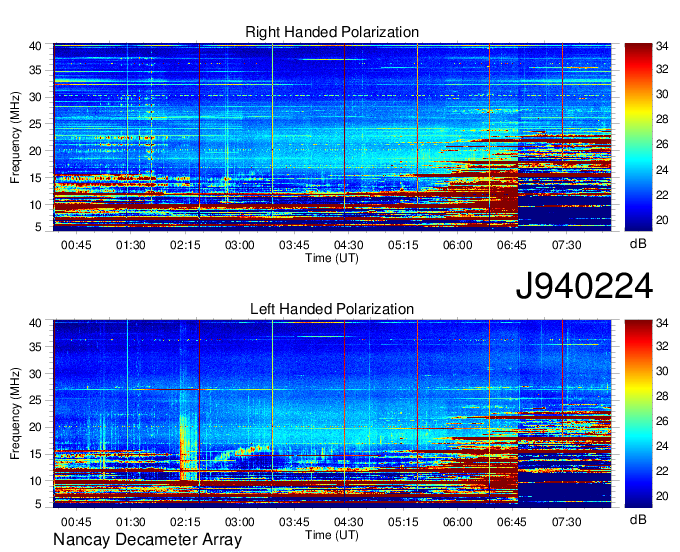Click the 5 MHz tick label of left-handed plot
Image resolution: width=680 pixels, height=552 pixels.
[38, 504]
